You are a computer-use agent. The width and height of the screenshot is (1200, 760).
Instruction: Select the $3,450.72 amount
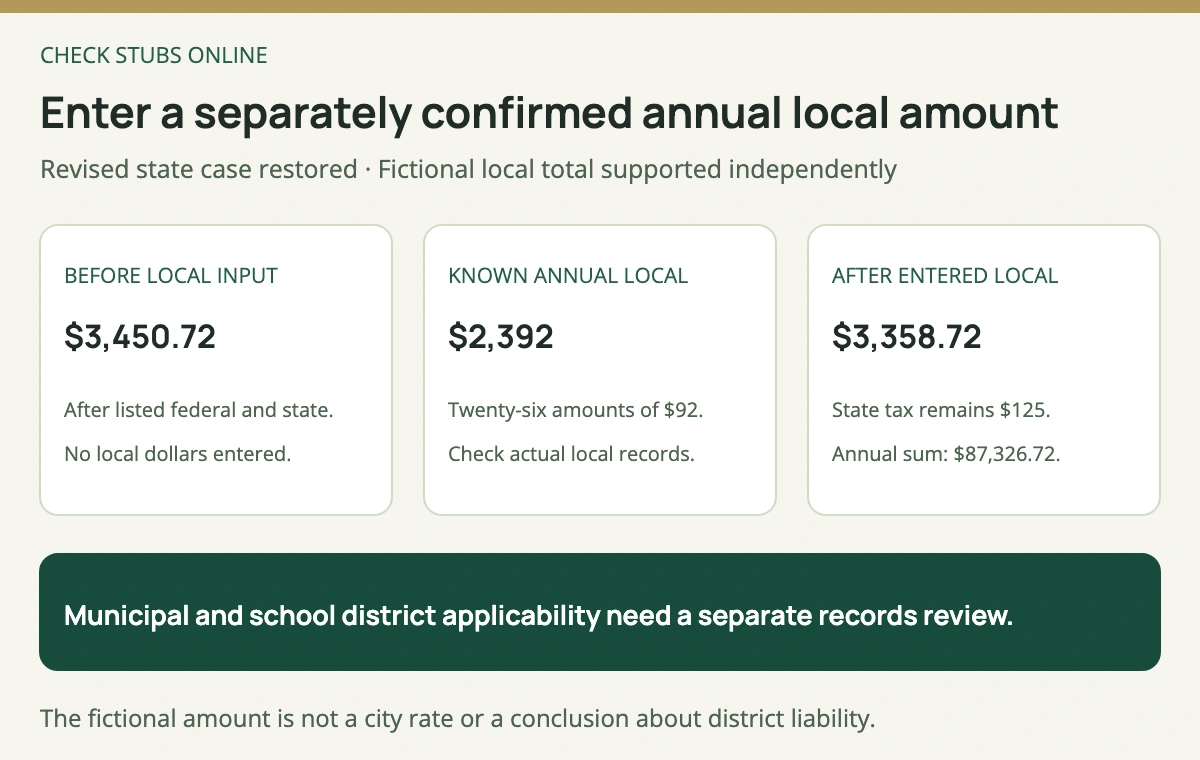pyautogui.click(x=140, y=337)
